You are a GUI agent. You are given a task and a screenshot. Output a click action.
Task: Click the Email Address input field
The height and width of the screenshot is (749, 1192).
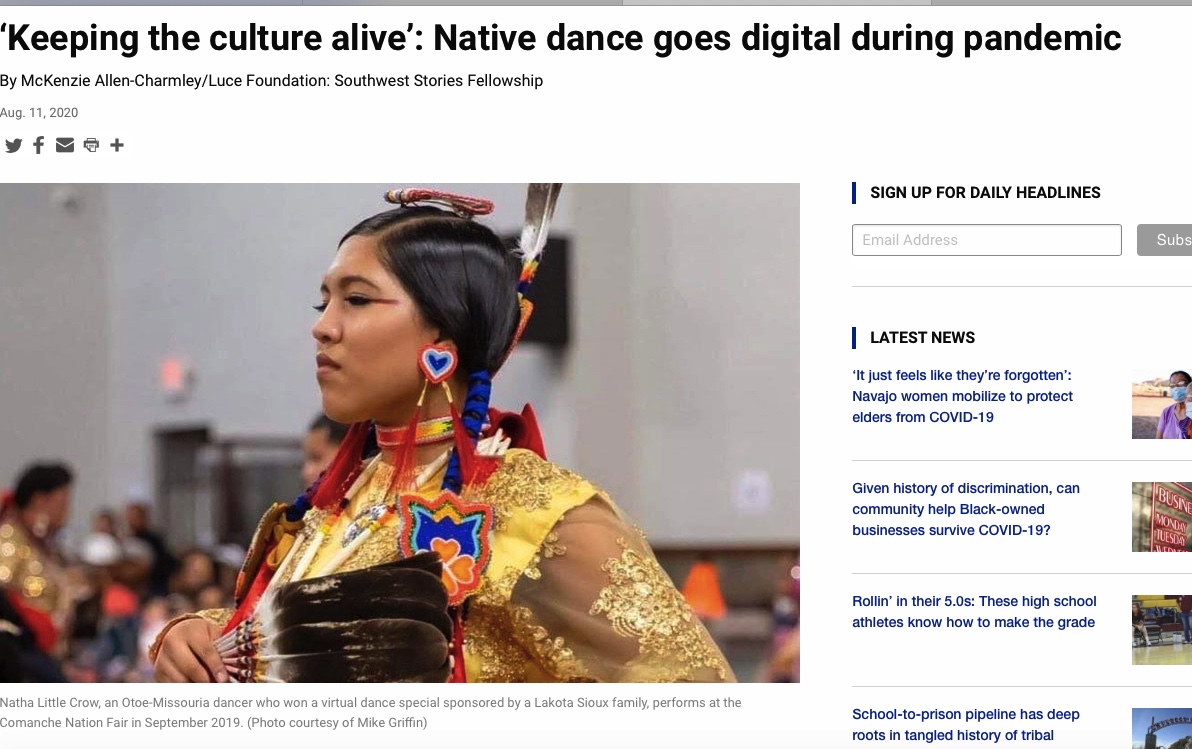986,240
